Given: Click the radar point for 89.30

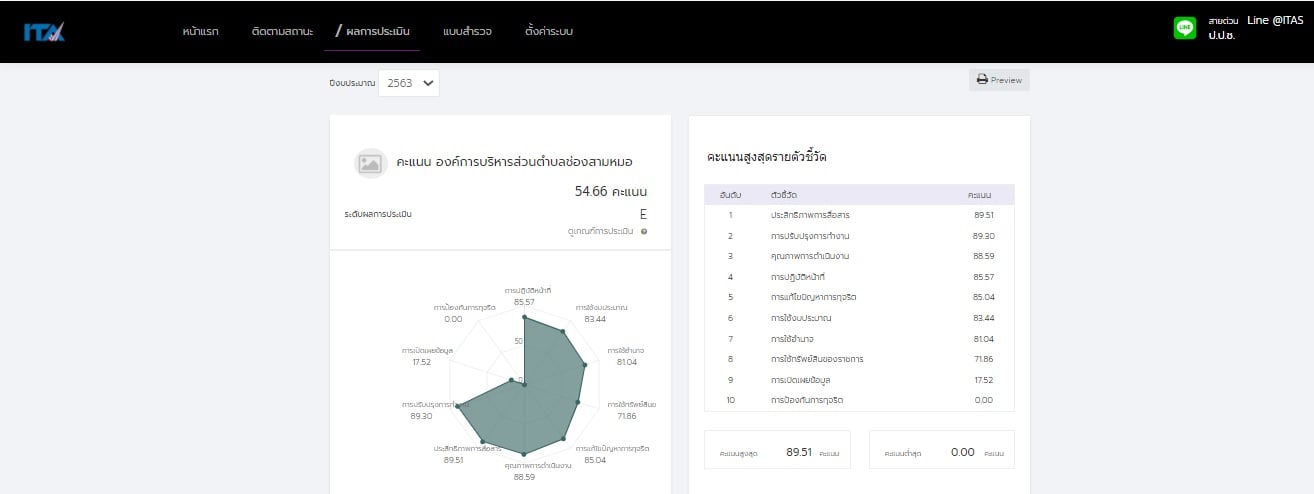Looking at the screenshot, I should point(457,407).
